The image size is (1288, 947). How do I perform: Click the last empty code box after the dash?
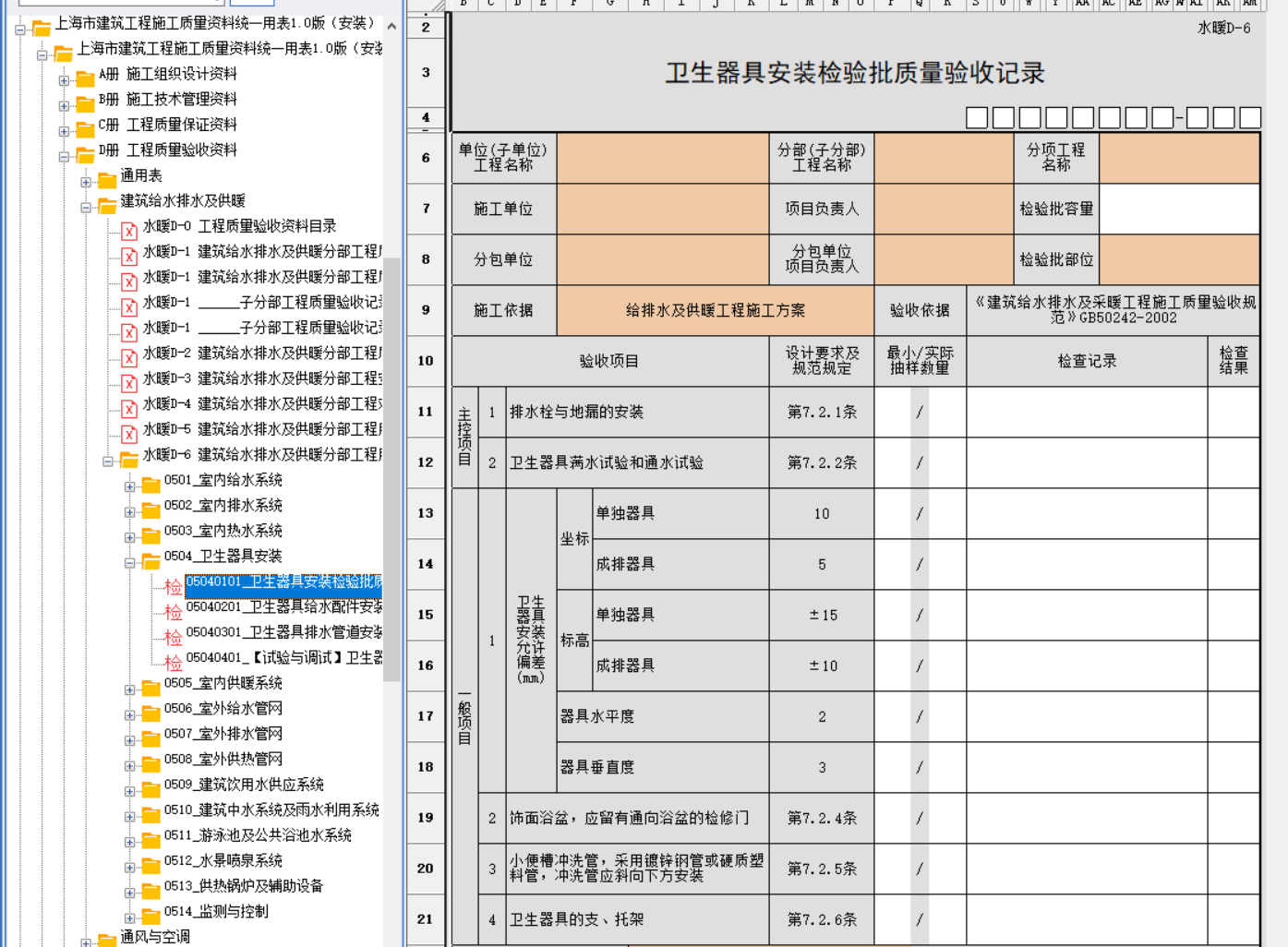point(1250,117)
